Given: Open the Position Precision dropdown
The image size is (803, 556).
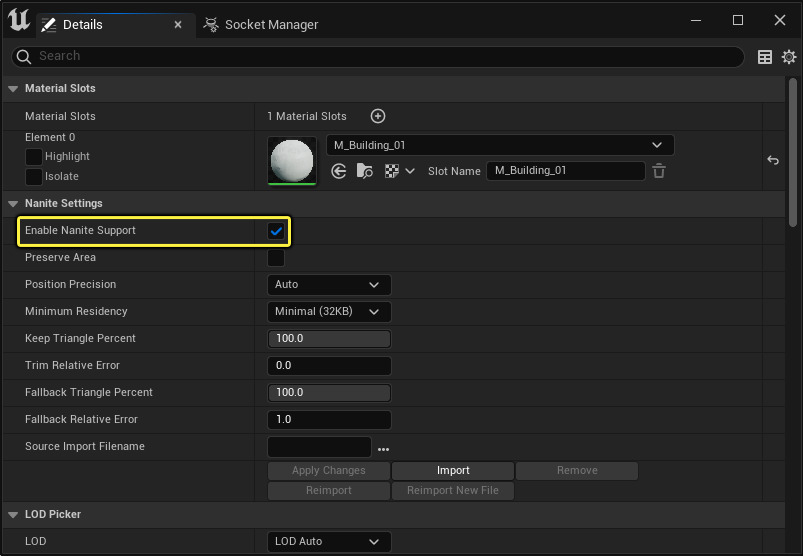Looking at the screenshot, I should pyautogui.click(x=329, y=285).
